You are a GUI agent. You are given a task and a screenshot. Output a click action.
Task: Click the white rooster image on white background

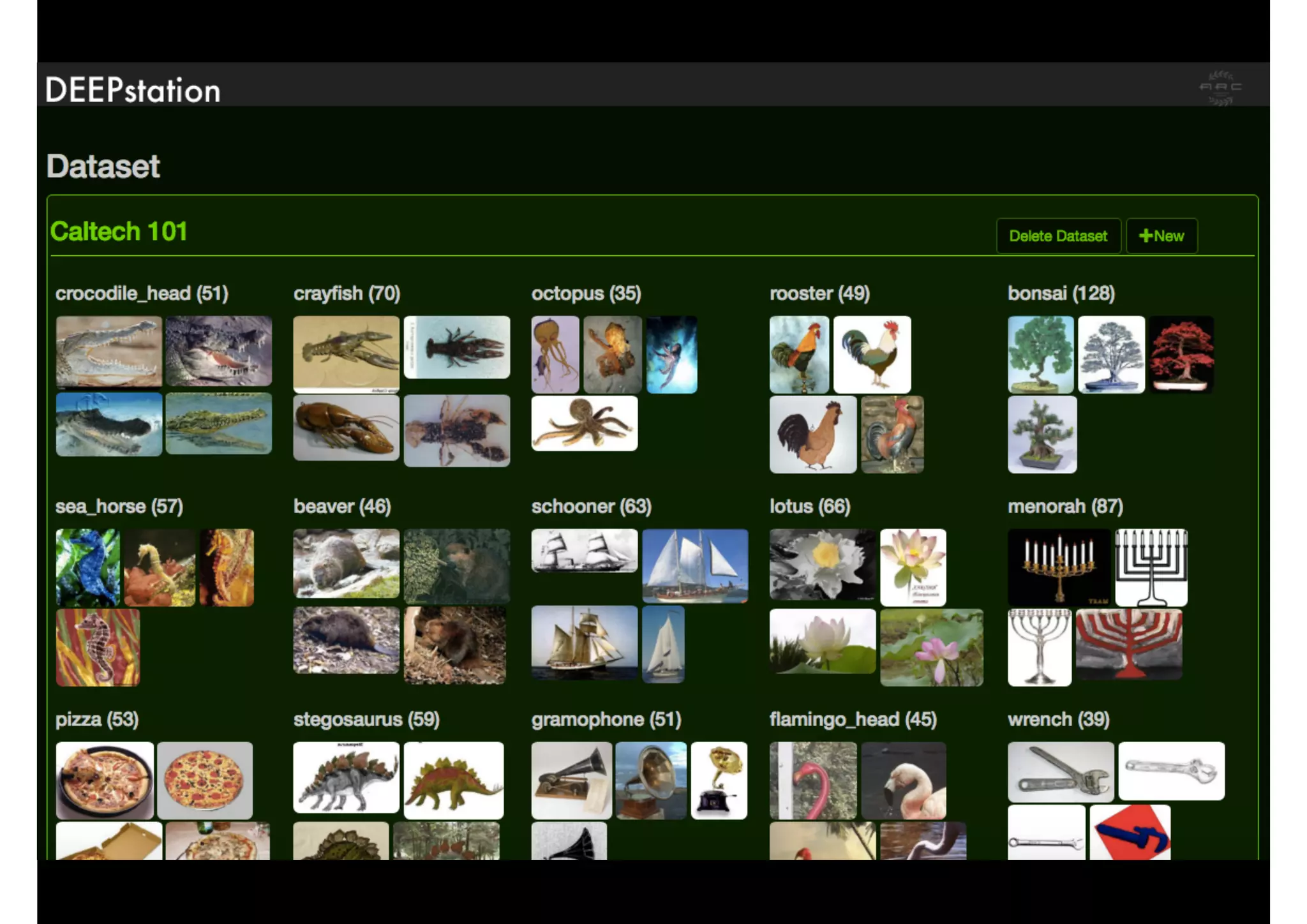[x=872, y=354]
